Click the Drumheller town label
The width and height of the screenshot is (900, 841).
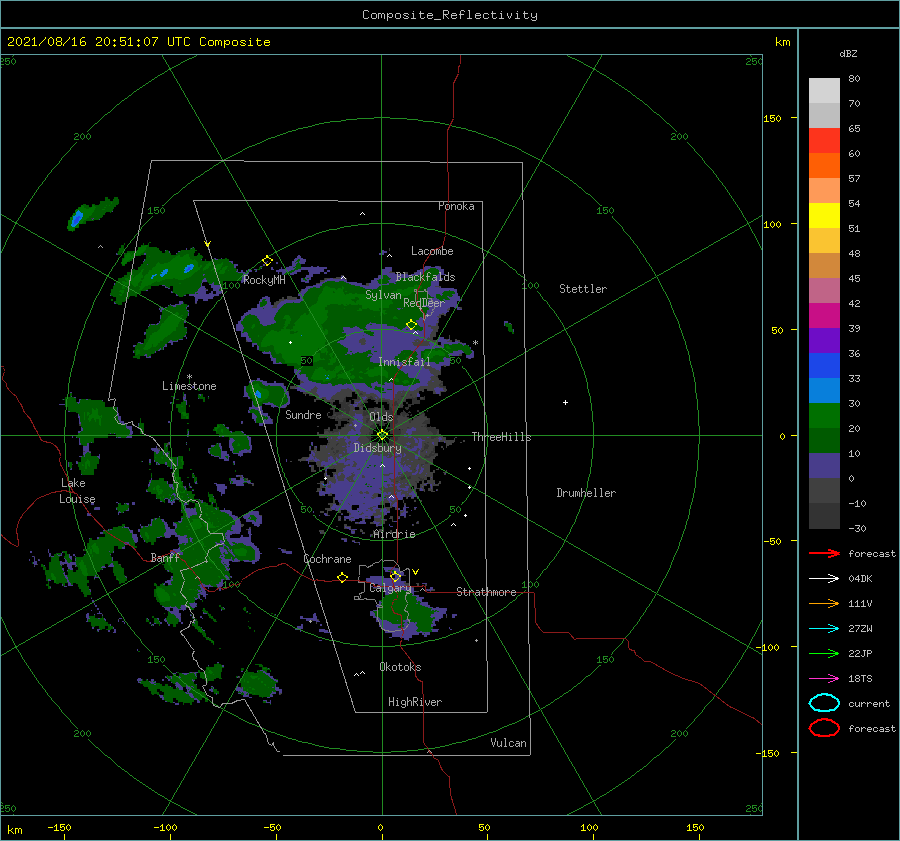tap(586, 493)
